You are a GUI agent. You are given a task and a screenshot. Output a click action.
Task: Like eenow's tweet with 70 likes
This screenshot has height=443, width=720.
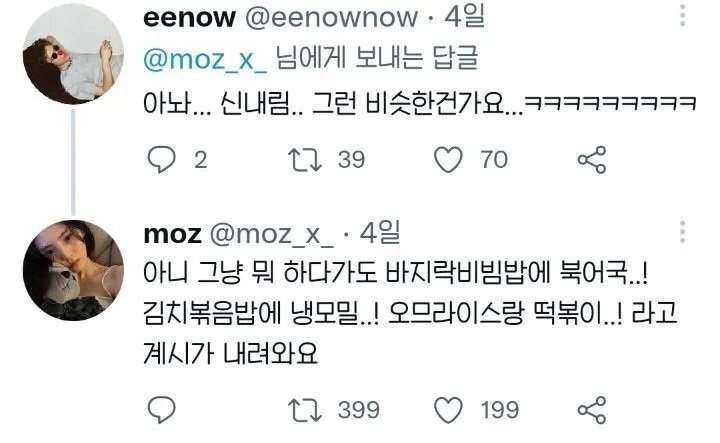pyautogui.click(x=449, y=160)
